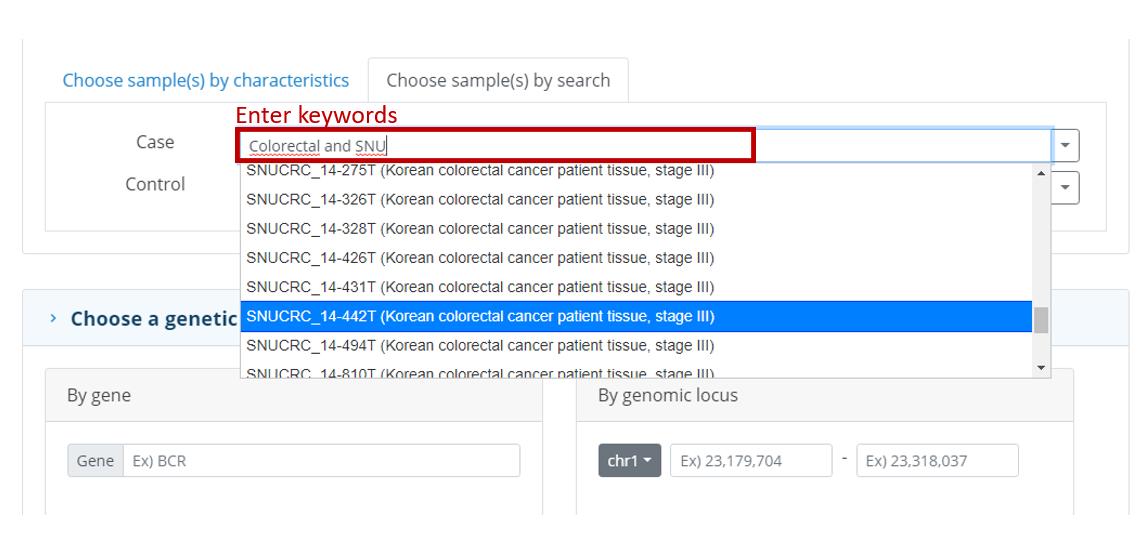Select SNUCRC_14-275T from the list
Screen dimensions: 1145x535
tap(636, 172)
